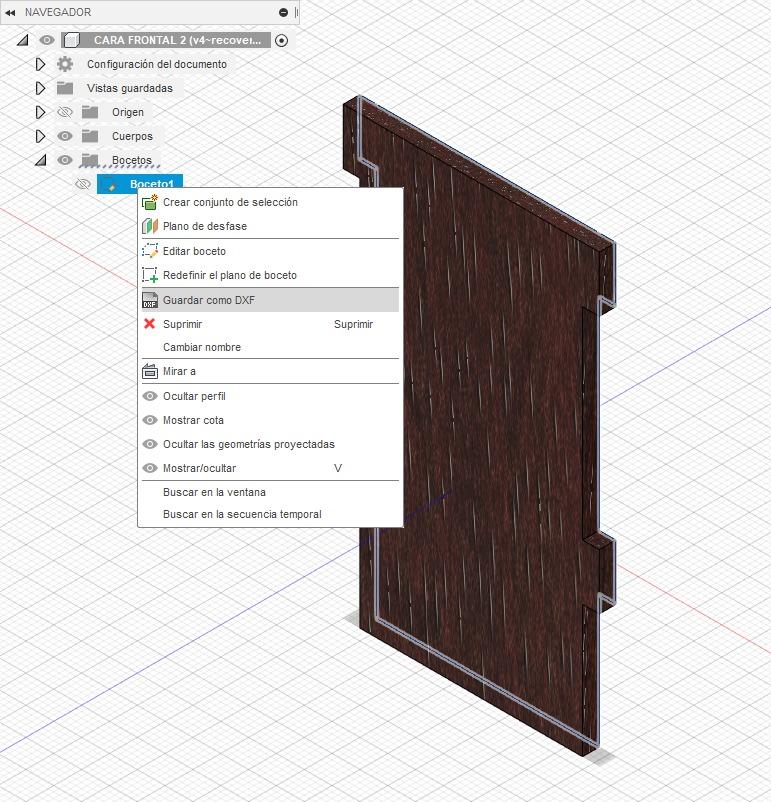771x802 pixels.
Task: Expand the Origen node
Action: 40,112
